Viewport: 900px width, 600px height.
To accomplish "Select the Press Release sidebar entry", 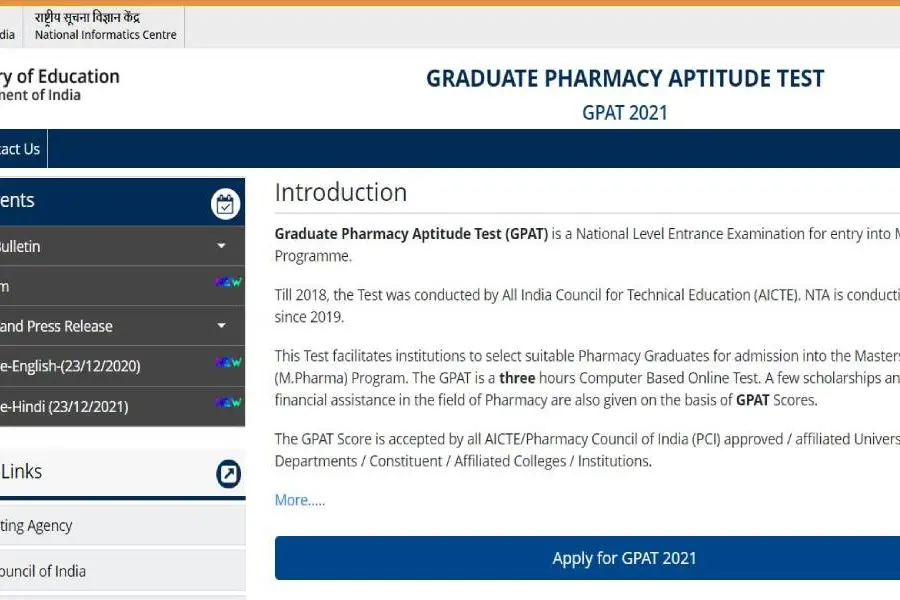I will [x=57, y=326].
